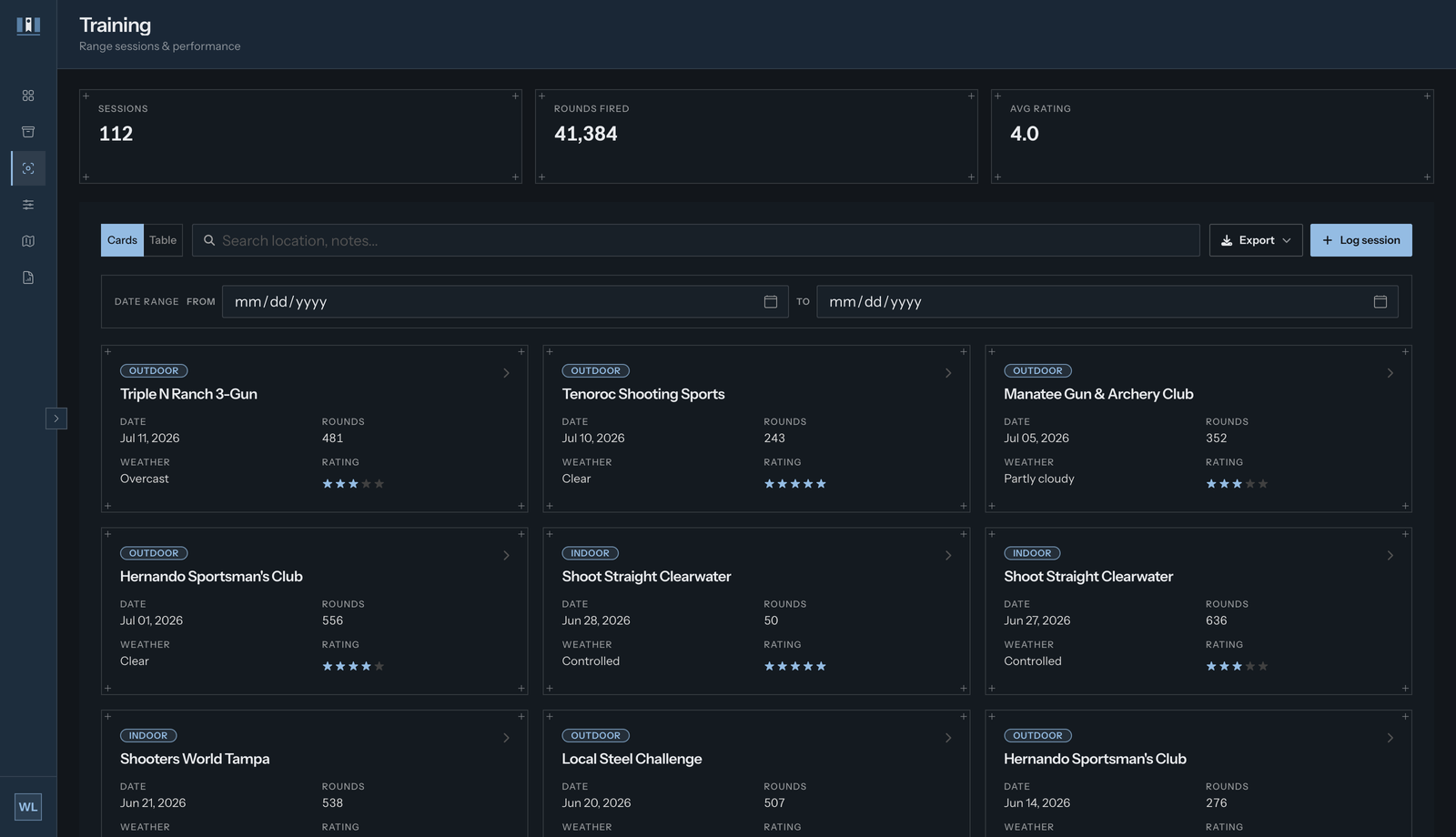The height and width of the screenshot is (837, 1456).
Task: Open the dashboard grid icon in sidebar
Action: point(28,96)
